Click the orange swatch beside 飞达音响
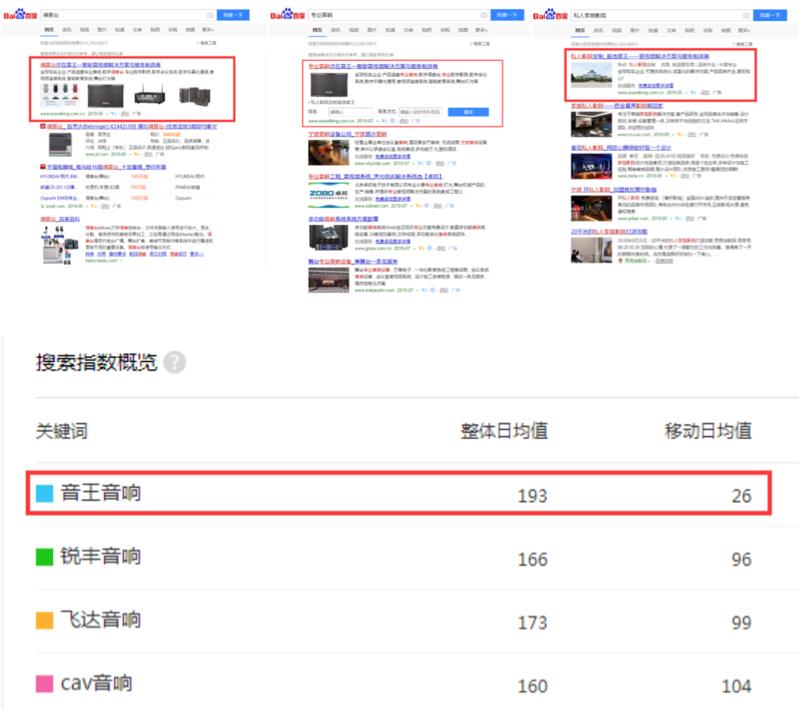 pos(44,620)
